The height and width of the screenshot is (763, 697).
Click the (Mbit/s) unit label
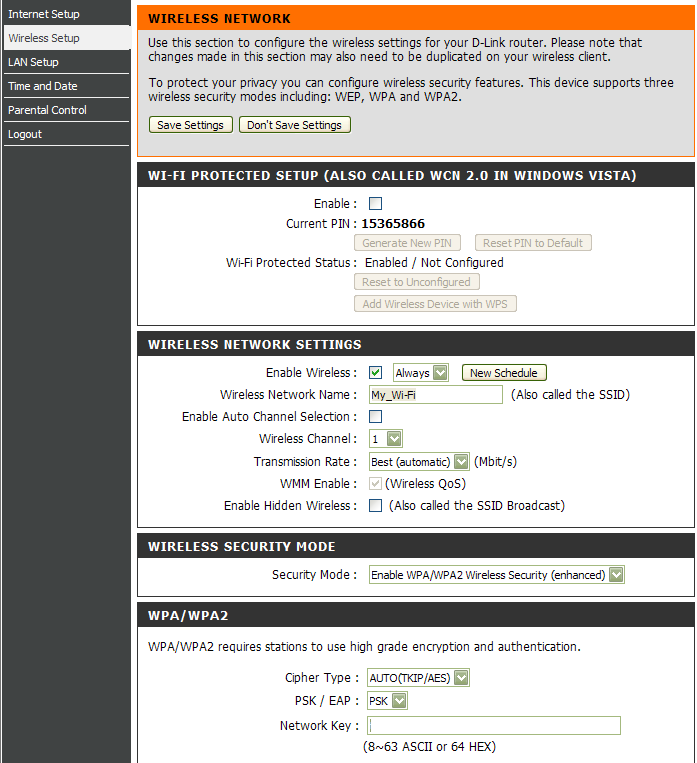pyautogui.click(x=495, y=462)
